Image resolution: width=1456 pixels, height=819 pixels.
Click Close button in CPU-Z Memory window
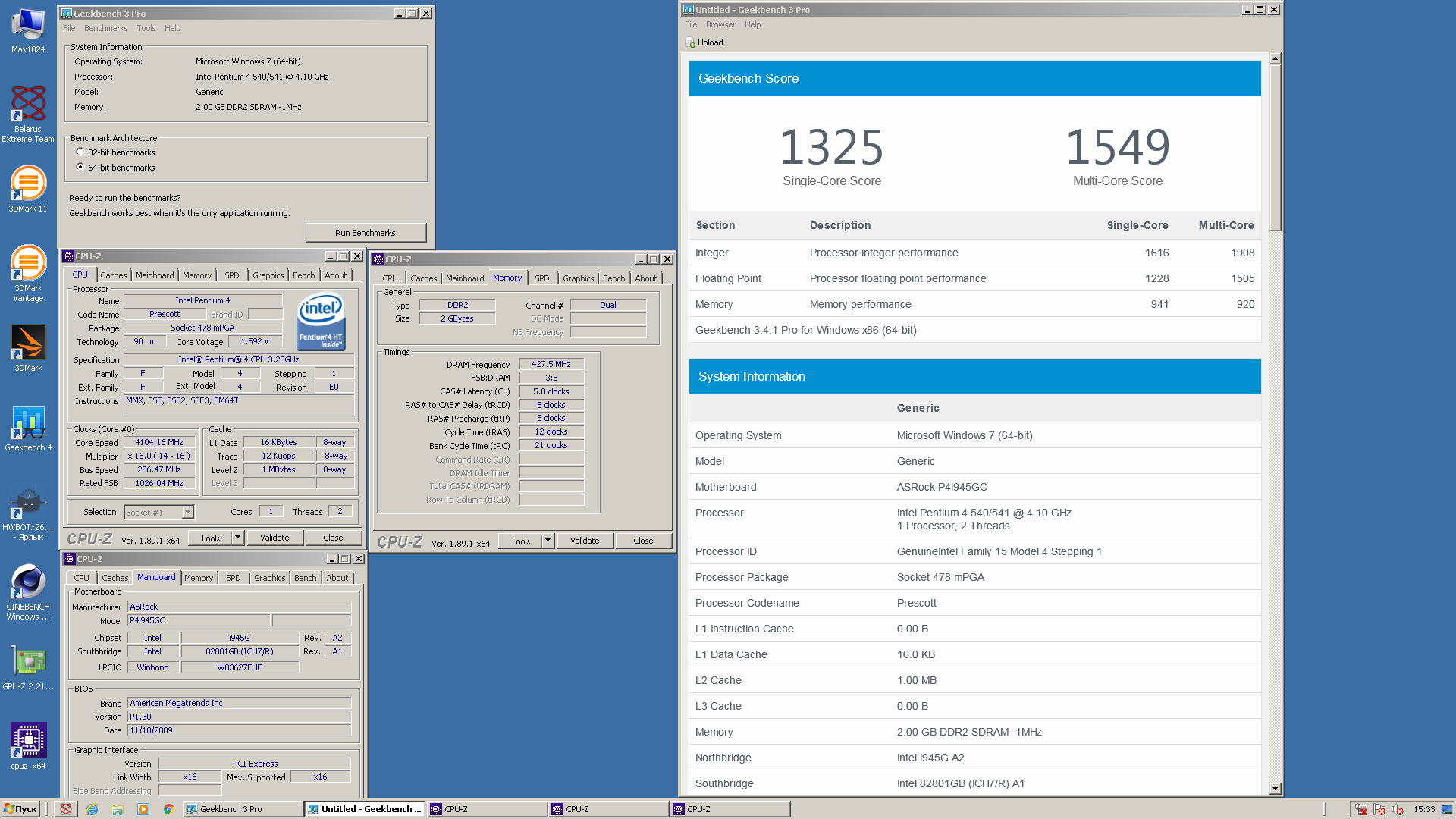[643, 541]
